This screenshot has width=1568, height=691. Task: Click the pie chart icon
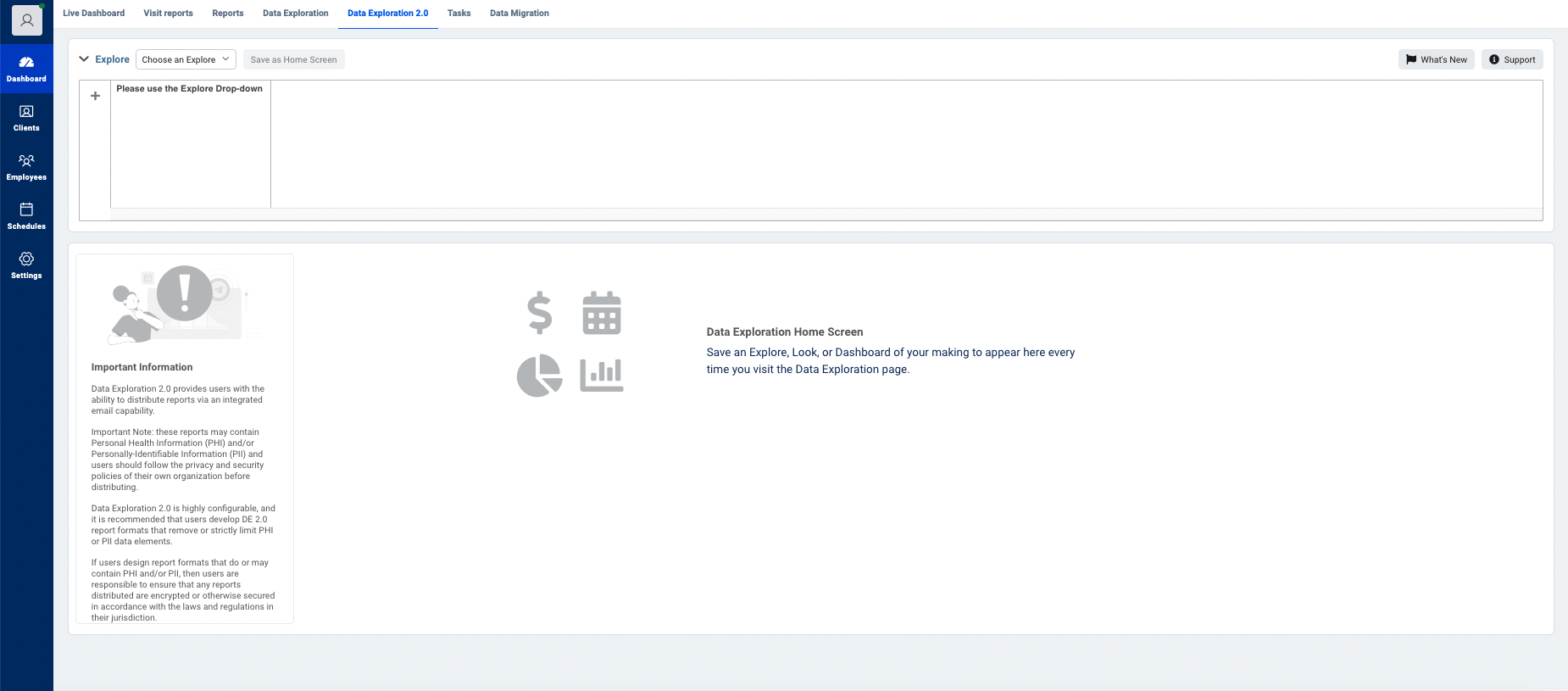pos(539,375)
